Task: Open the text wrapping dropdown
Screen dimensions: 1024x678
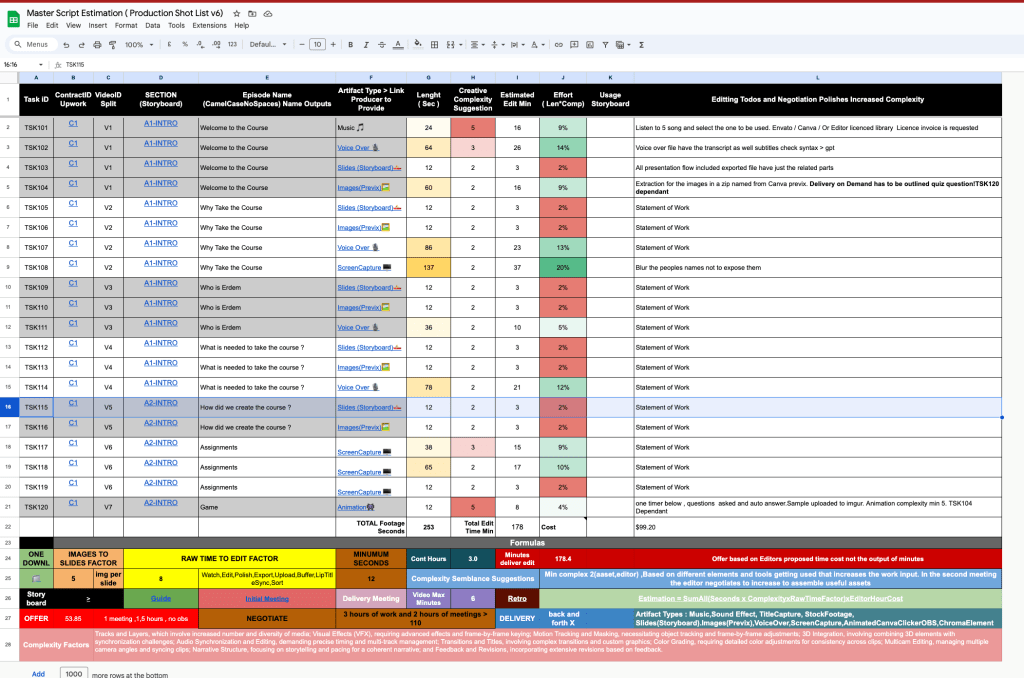Action: pos(517,44)
